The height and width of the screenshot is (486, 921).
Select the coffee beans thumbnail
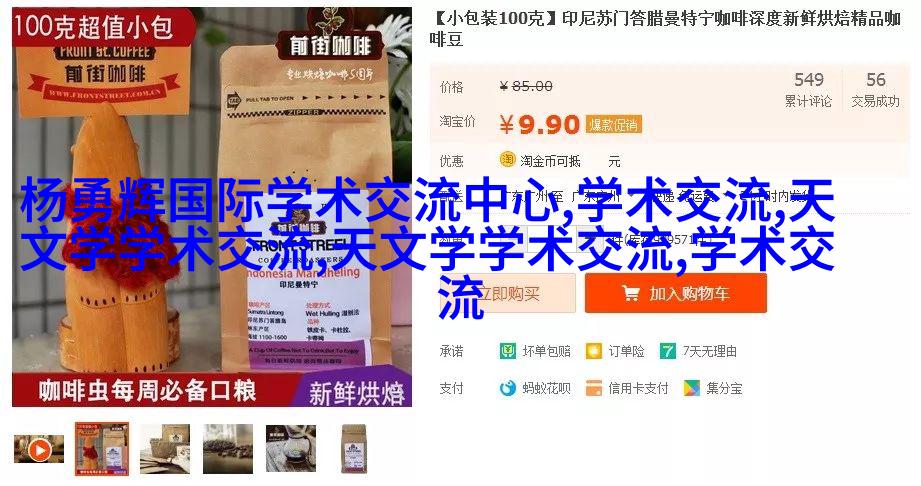pyautogui.click(x=228, y=449)
